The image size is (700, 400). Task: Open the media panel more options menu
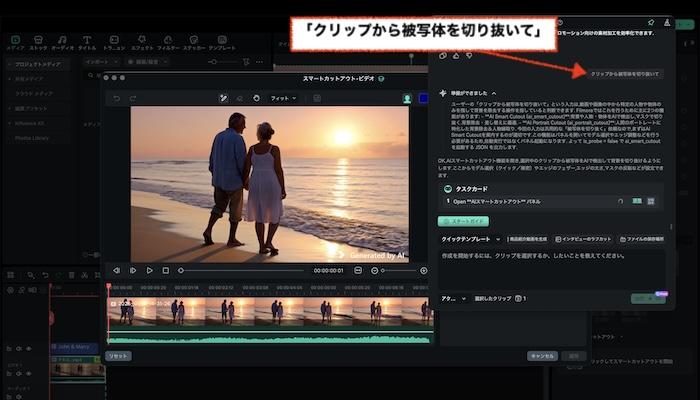[259, 62]
